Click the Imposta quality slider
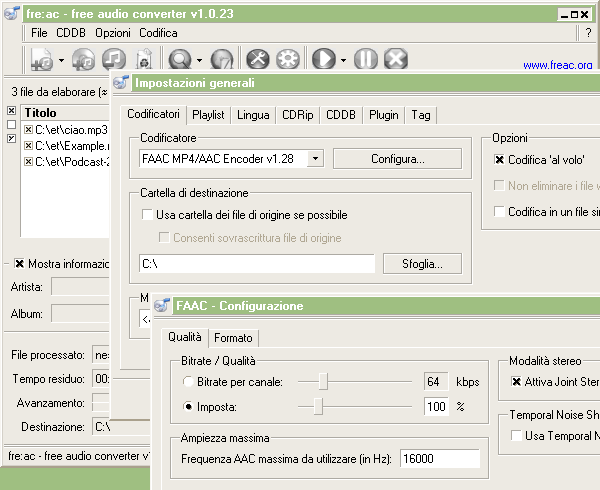 pyautogui.click(x=318, y=406)
